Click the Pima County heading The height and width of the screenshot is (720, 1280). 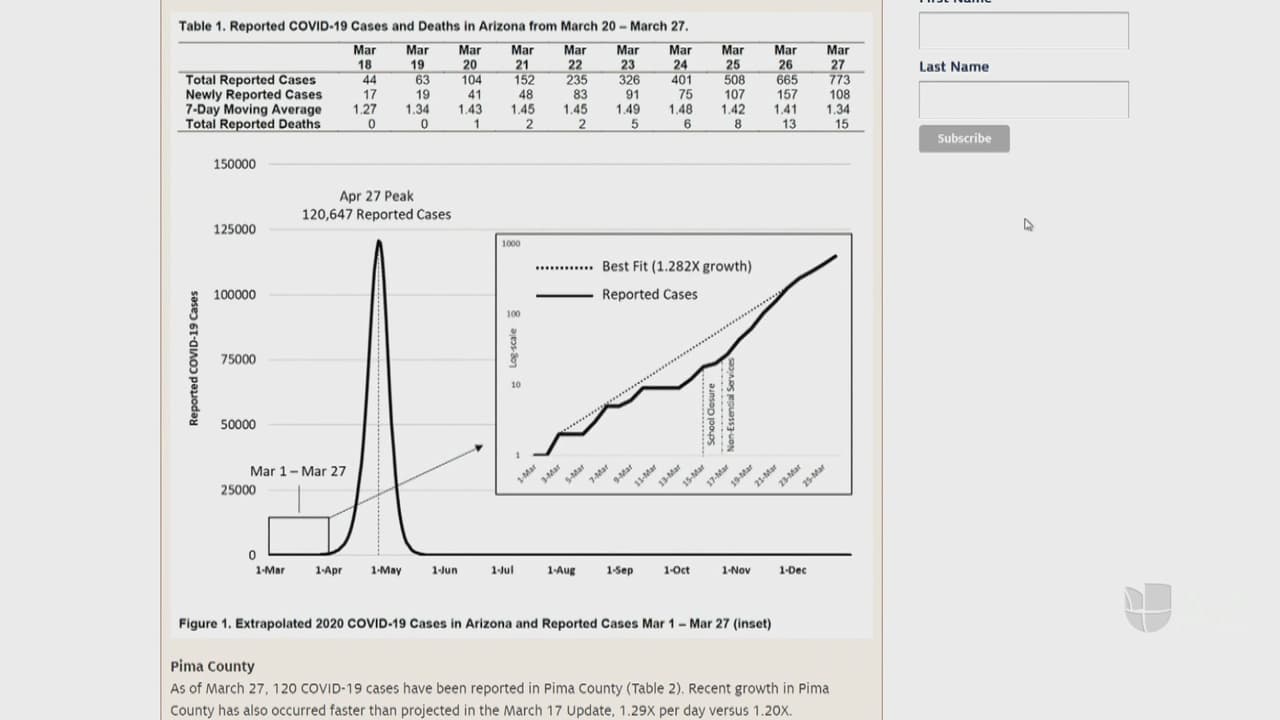pos(212,666)
